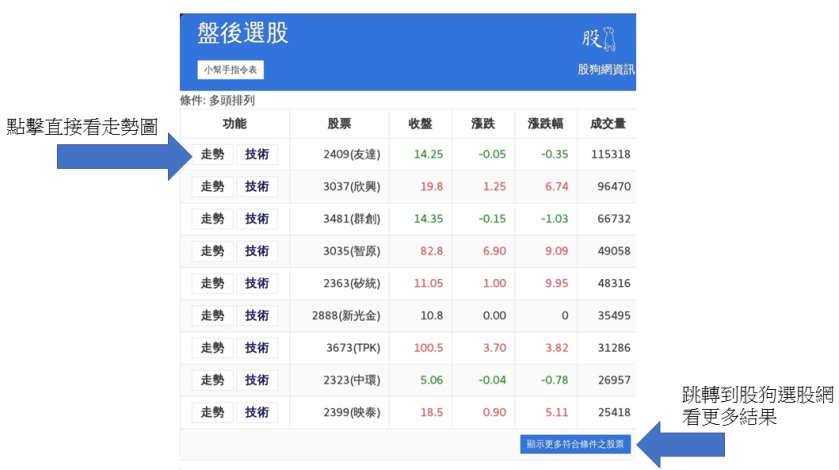839x470 pixels.
Task: Click closing price 100.5
Action: point(428,347)
